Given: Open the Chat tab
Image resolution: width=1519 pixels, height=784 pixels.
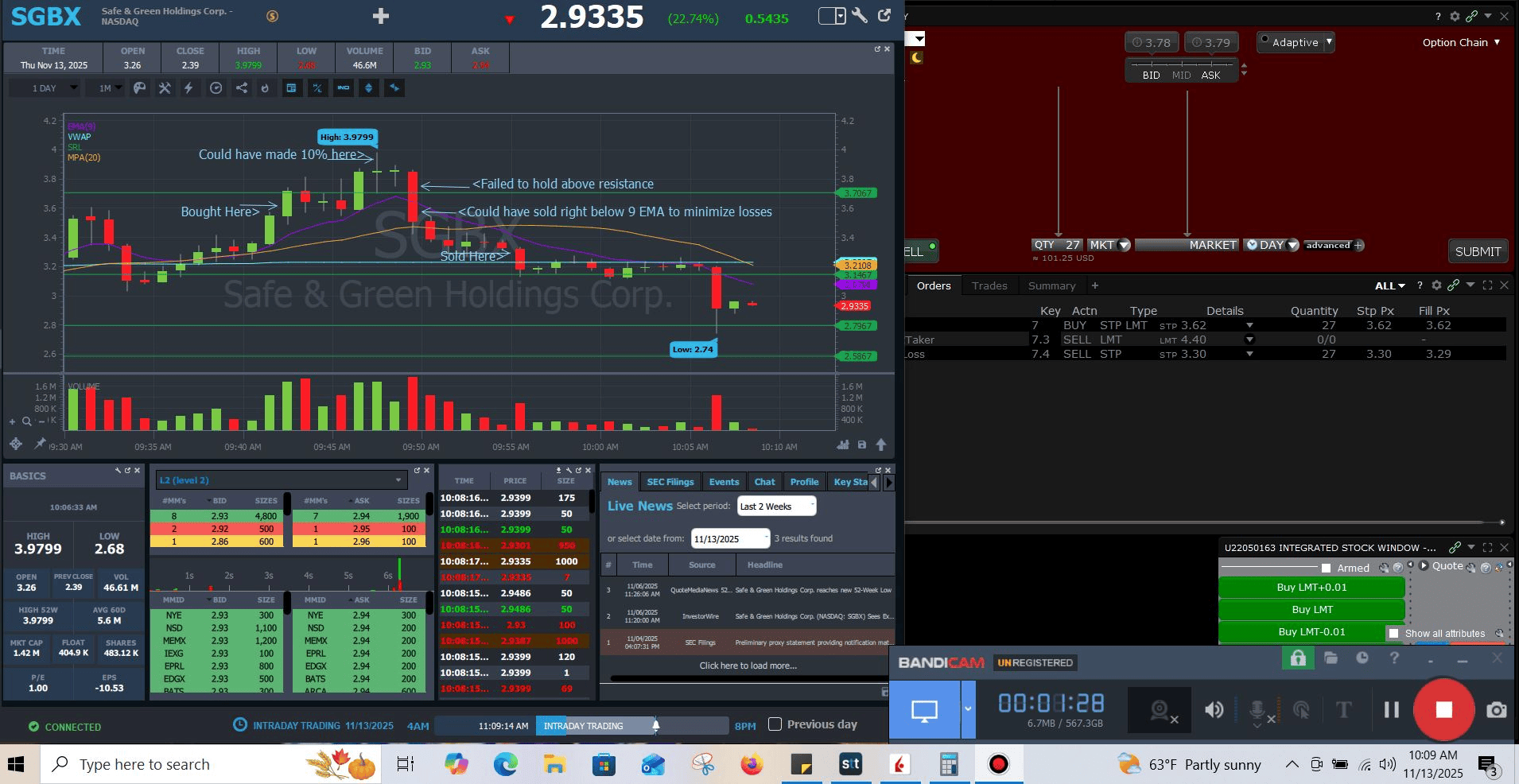Looking at the screenshot, I should click(764, 482).
